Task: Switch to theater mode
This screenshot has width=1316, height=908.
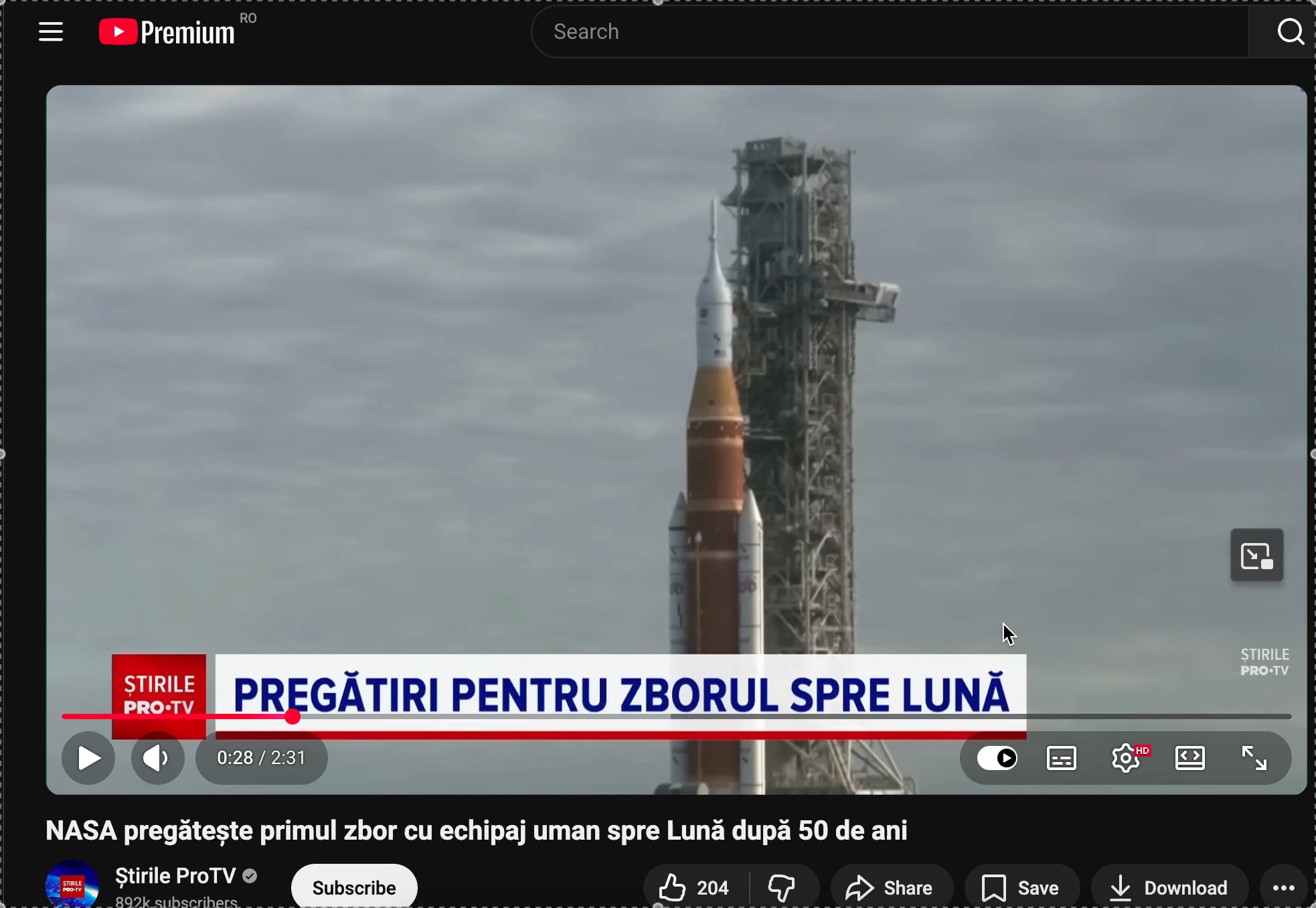Action: point(1189,758)
